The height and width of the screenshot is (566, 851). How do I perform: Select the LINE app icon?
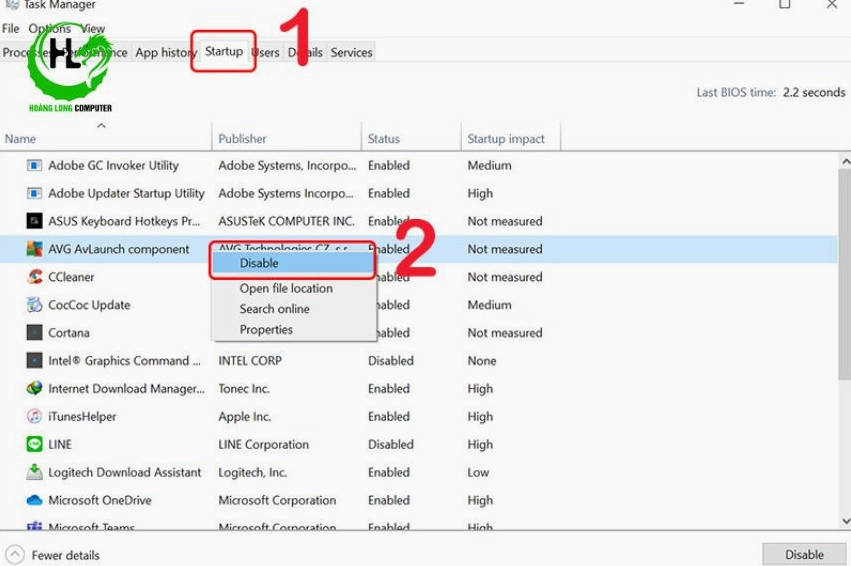coord(34,445)
